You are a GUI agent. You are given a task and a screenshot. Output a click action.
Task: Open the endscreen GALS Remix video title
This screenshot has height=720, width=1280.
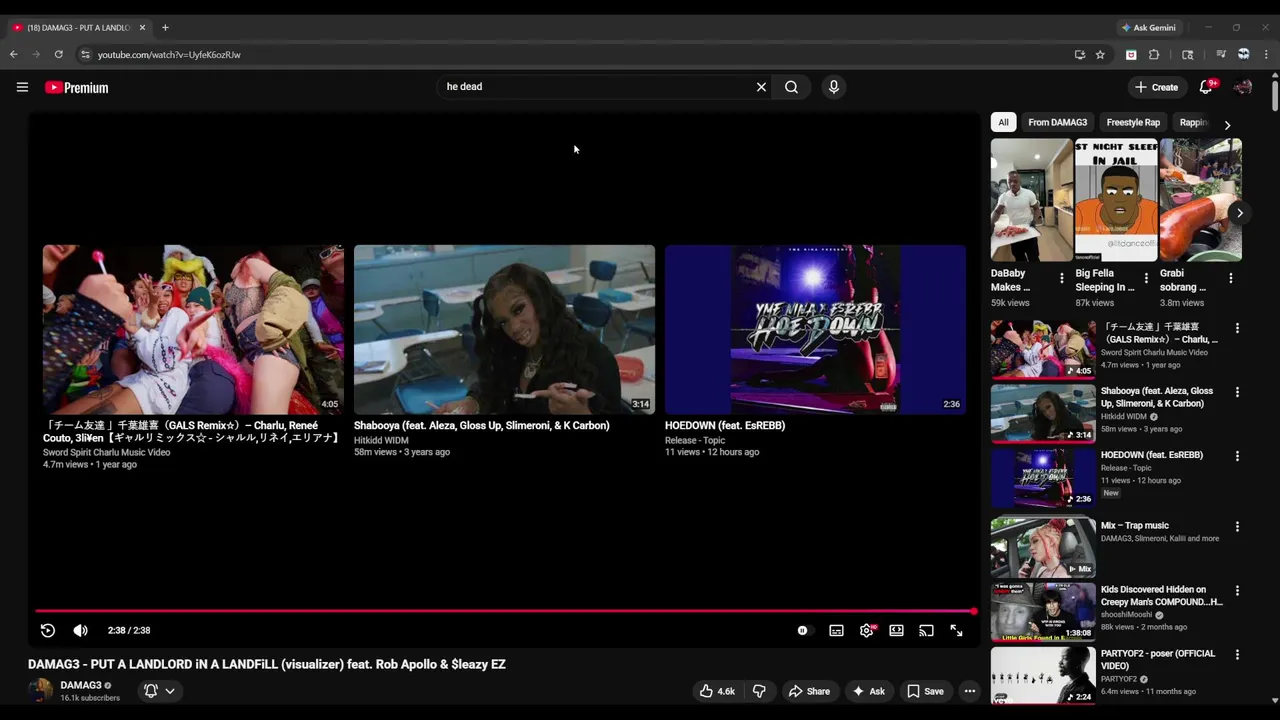click(191, 432)
